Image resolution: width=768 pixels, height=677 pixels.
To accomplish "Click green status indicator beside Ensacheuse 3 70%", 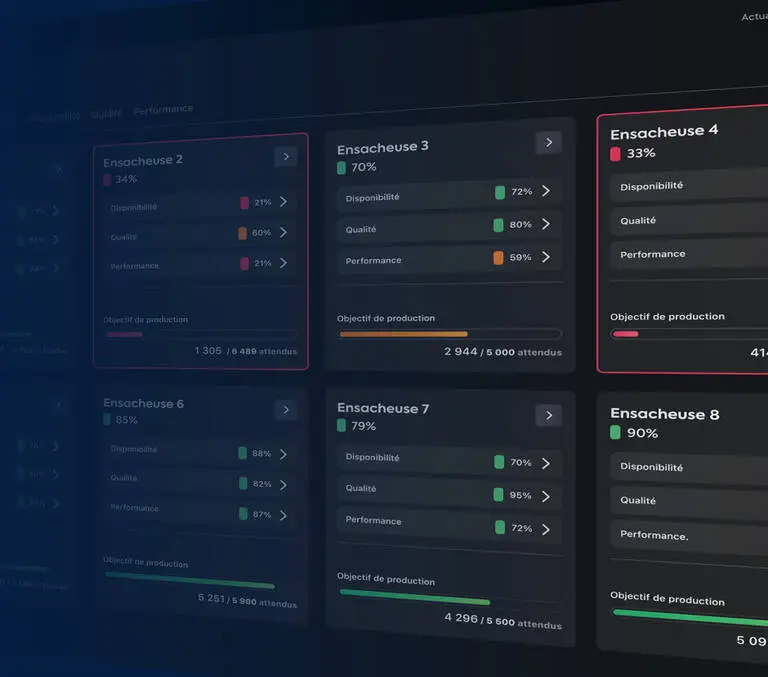I will tap(341, 168).
